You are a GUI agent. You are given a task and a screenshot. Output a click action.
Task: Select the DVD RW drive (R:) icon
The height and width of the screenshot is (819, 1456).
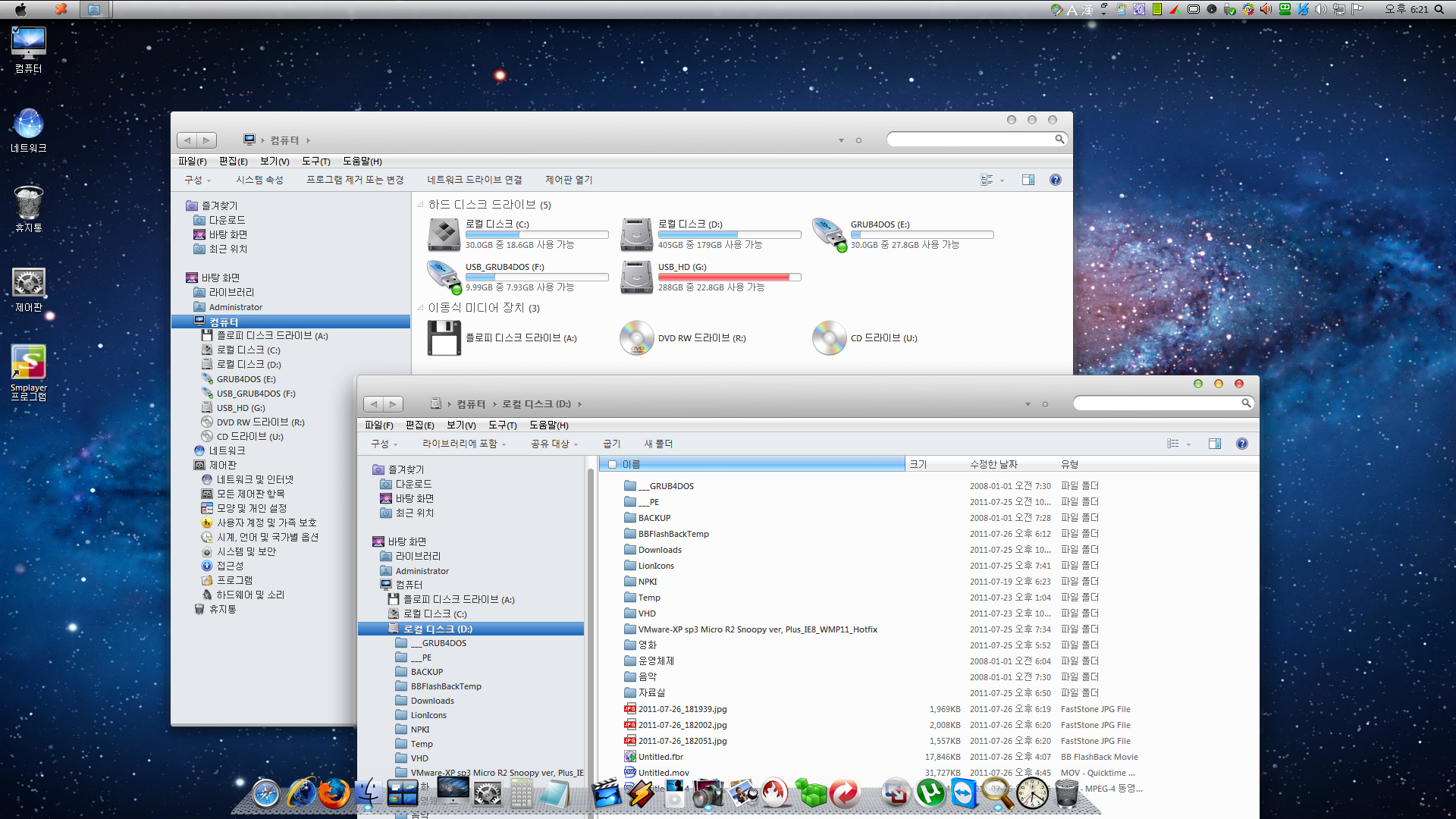[x=636, y=338]
